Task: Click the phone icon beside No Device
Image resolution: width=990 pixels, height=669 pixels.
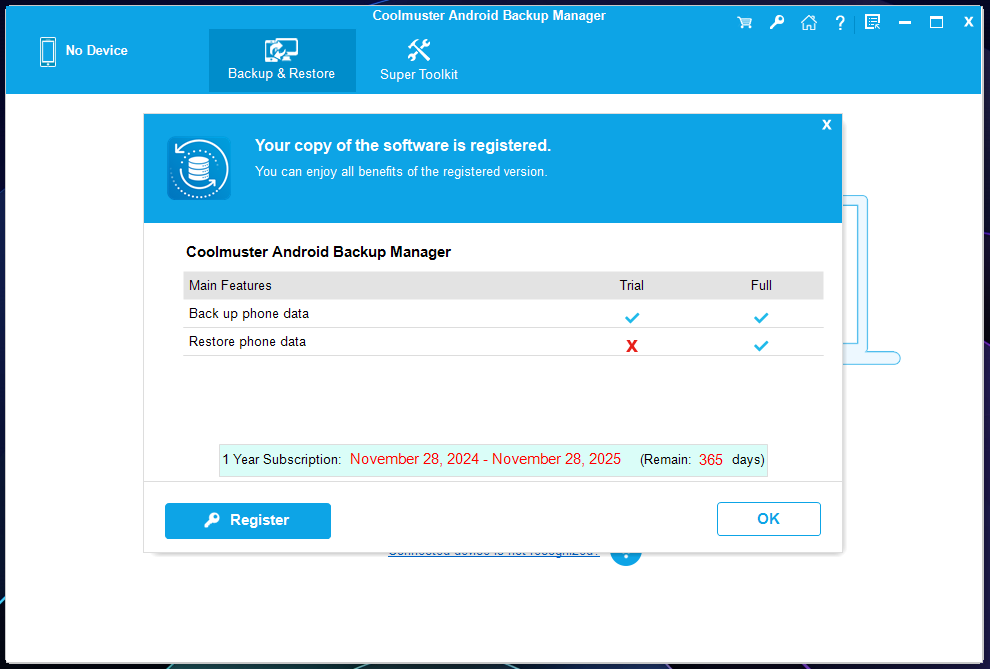Action: click(x=48, y=52)
